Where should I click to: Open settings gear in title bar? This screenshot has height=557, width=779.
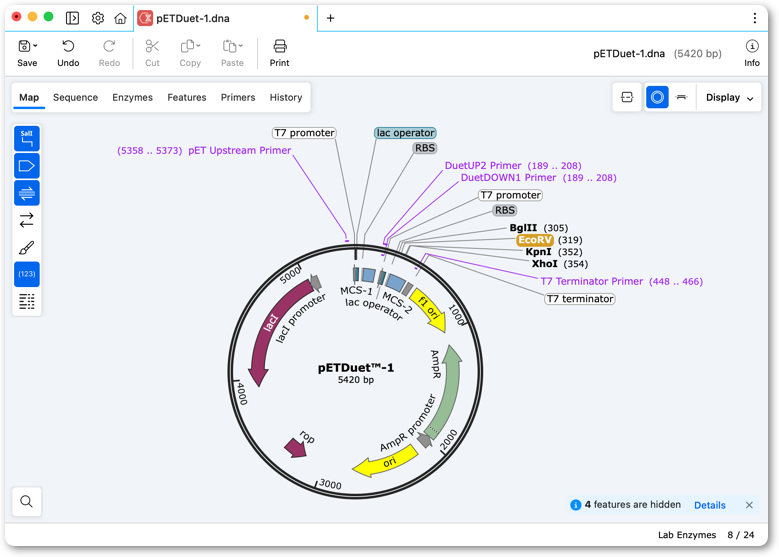[x=98, y=18]
